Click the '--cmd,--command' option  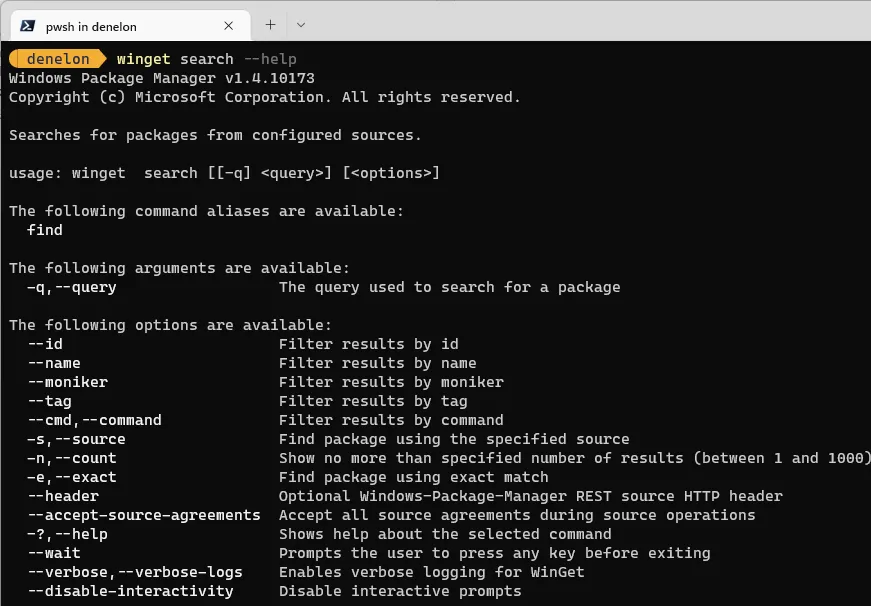(94, 420)
